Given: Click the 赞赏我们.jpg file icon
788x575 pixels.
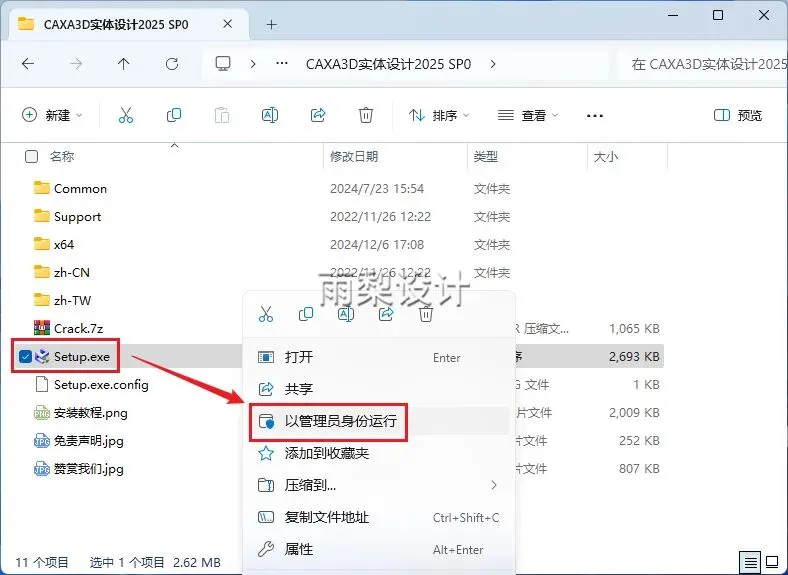Looking at the screenshot, I should (x=42, y=469).
